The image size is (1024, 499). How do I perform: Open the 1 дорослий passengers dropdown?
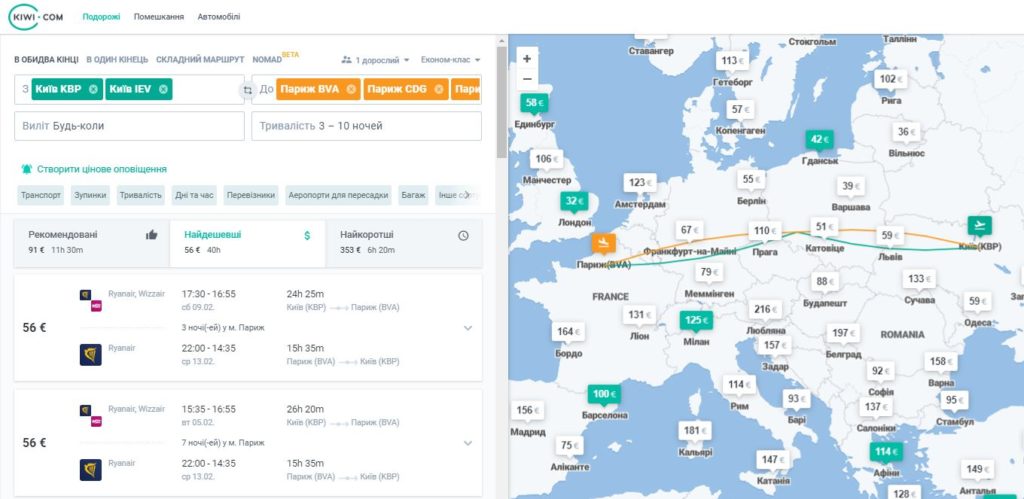[376, 59]
